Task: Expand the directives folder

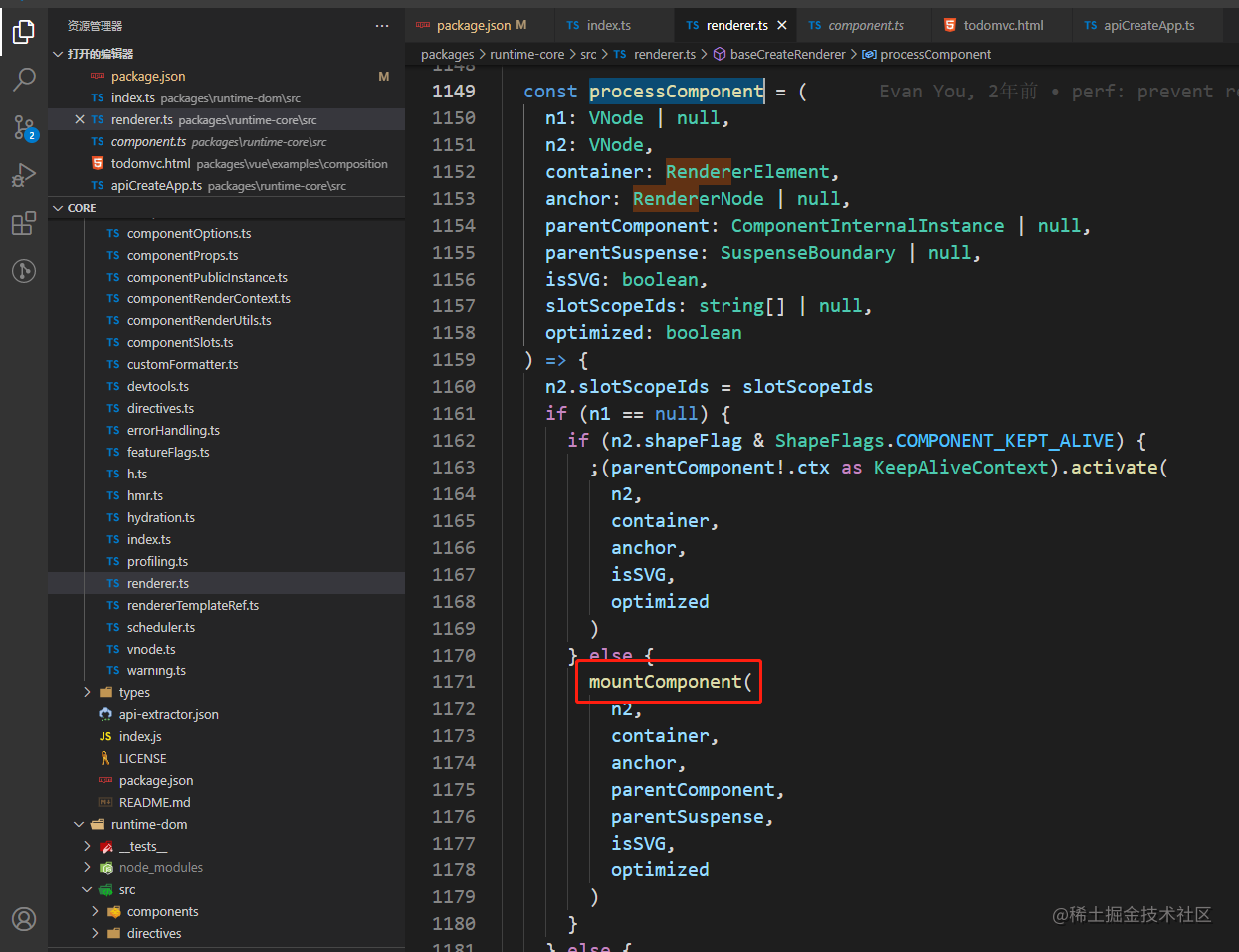Action: [x=154, y=933]
